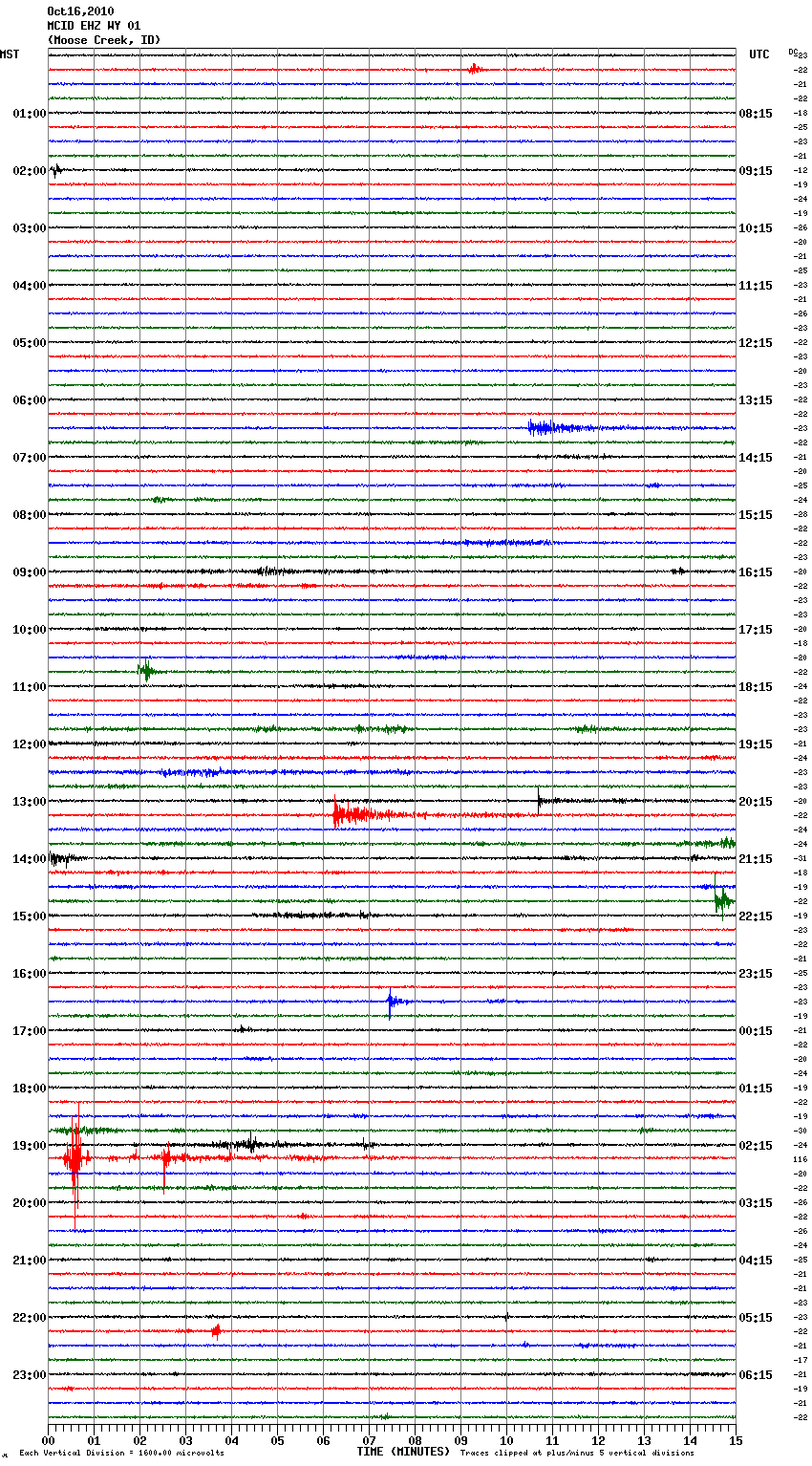The width and height of the screenshot is (812, 1466).
Task: Select the 09:00 MST hour label
Action: coord(30,572)
